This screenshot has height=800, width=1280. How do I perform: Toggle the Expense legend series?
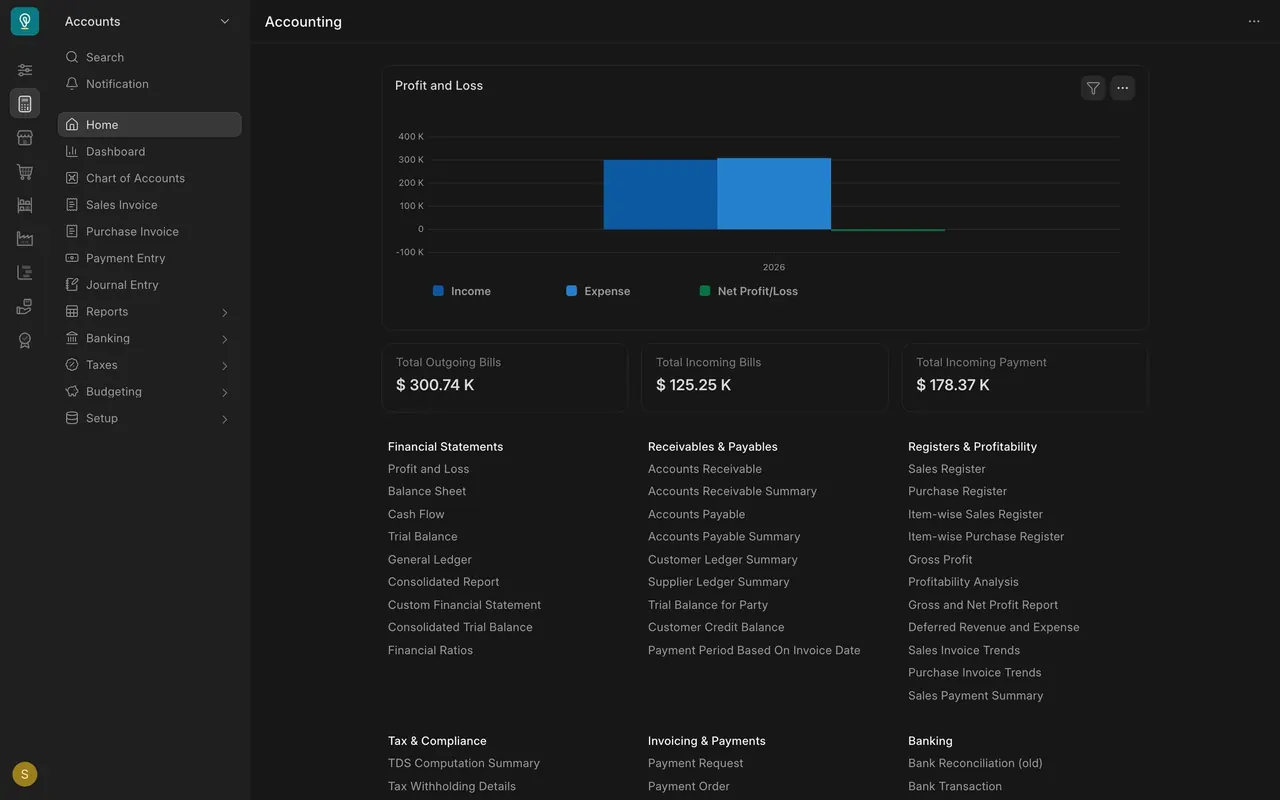pyautogui.click(x=598, y=291)
